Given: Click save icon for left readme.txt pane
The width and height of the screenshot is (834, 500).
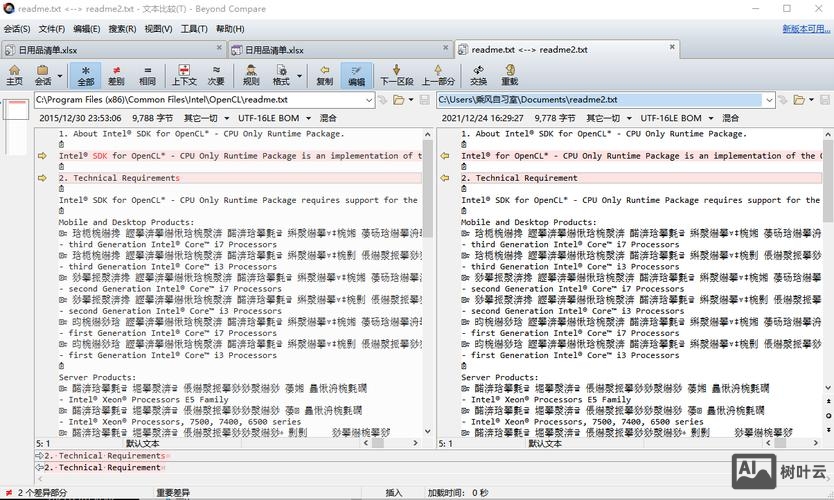Looking at the screenshot, I should (424, 99).
